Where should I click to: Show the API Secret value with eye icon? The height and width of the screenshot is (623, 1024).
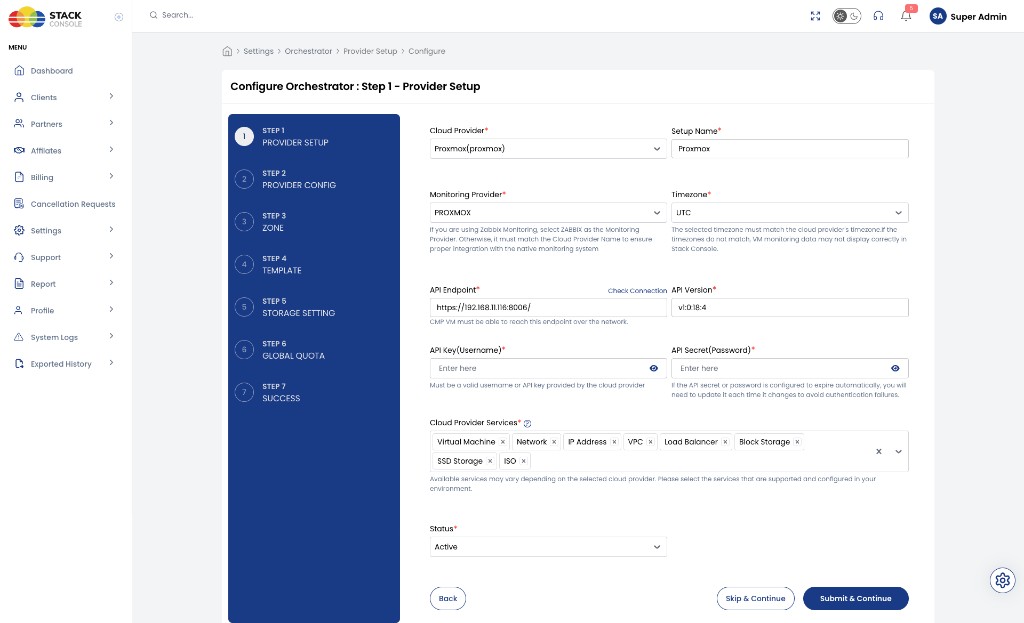[895, 368]
